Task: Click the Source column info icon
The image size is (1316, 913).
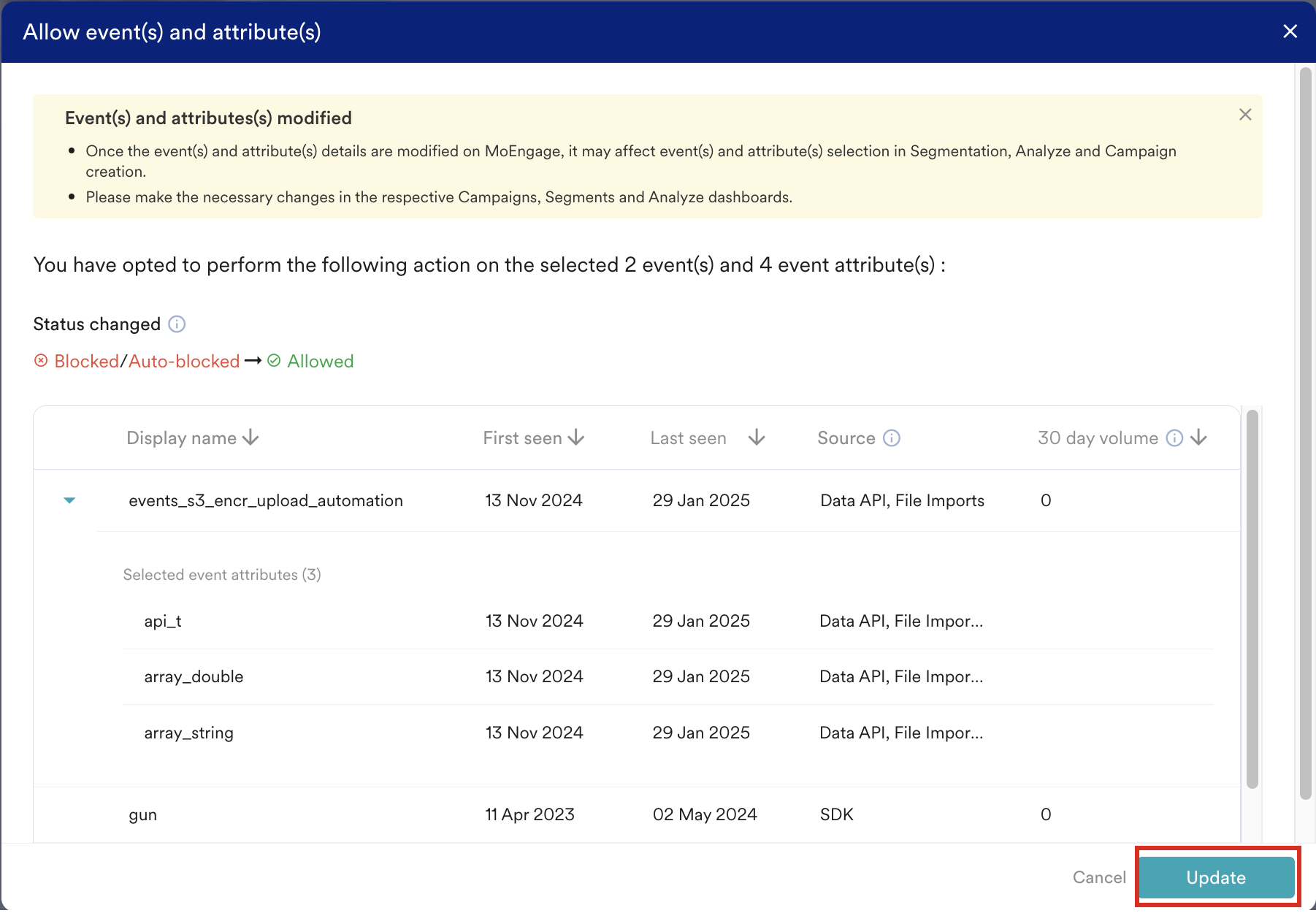Action: [892, 438]
